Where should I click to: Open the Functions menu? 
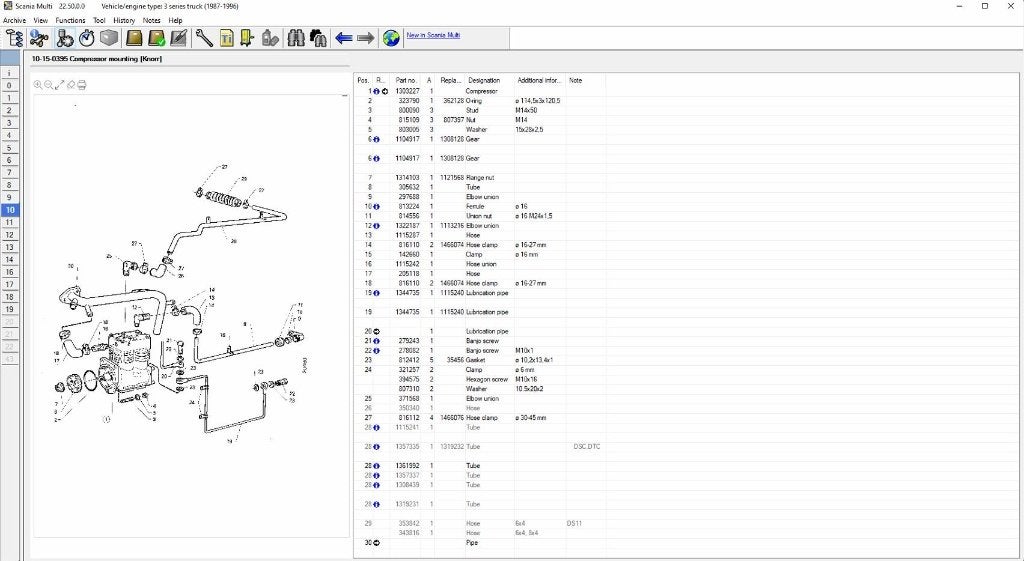[70, 20]
